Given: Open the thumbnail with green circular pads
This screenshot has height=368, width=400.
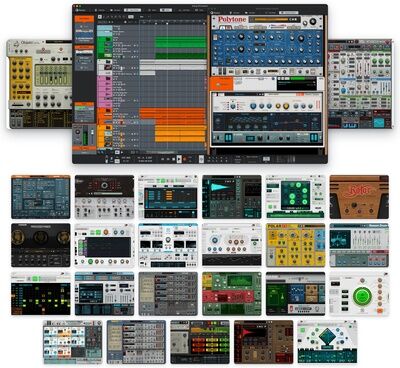Looking at the screenshot, I should click(x=295, y=197).
